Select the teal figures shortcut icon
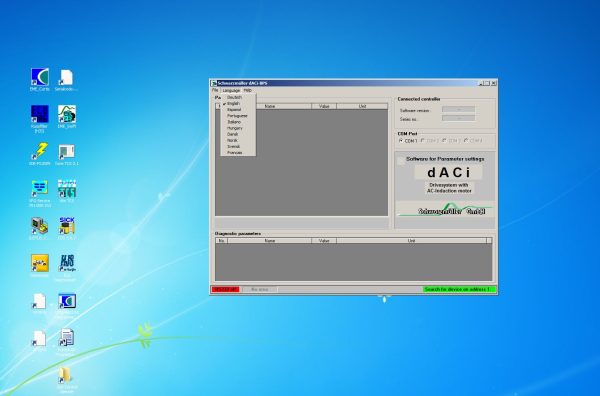Screen dimensions: 600x396 point(67,188)
